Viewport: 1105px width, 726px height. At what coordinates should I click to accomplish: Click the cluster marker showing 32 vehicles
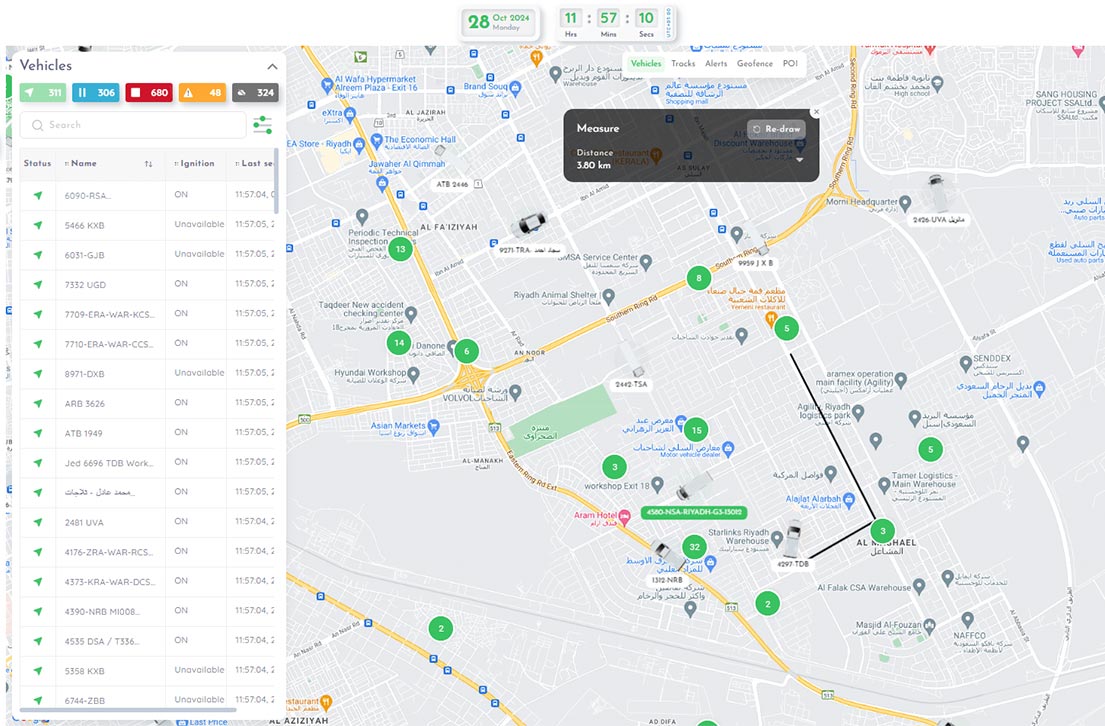pos(694,547)
